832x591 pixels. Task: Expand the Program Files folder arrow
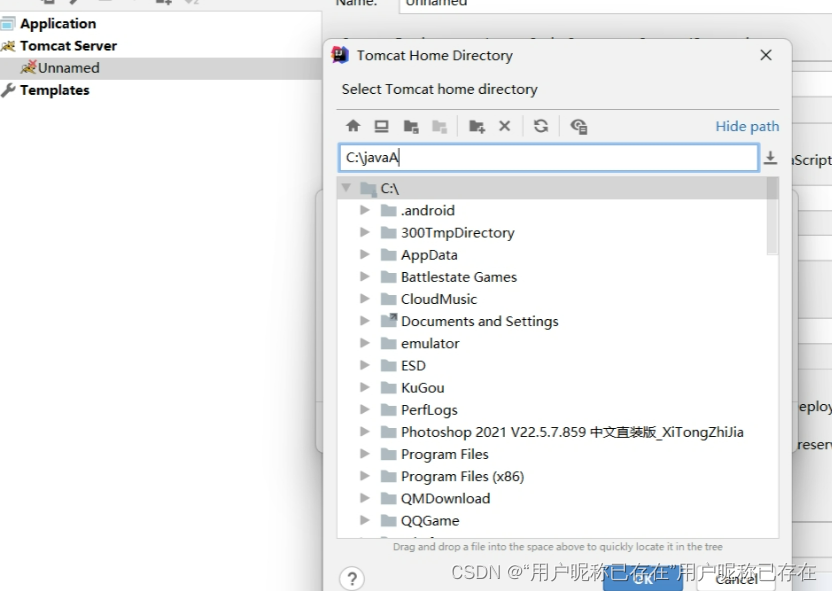tap(365, 454)
